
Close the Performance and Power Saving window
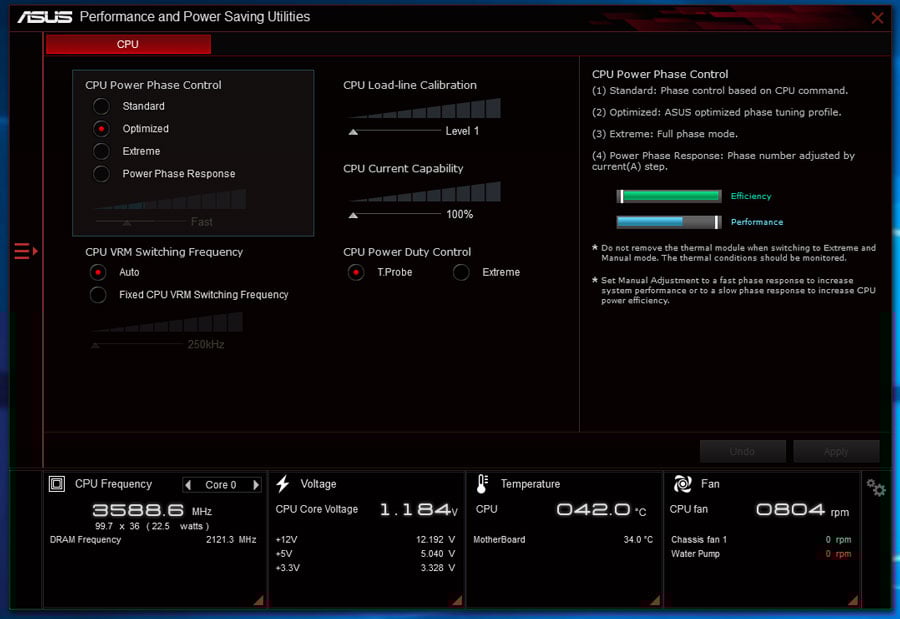click(877, 18)
